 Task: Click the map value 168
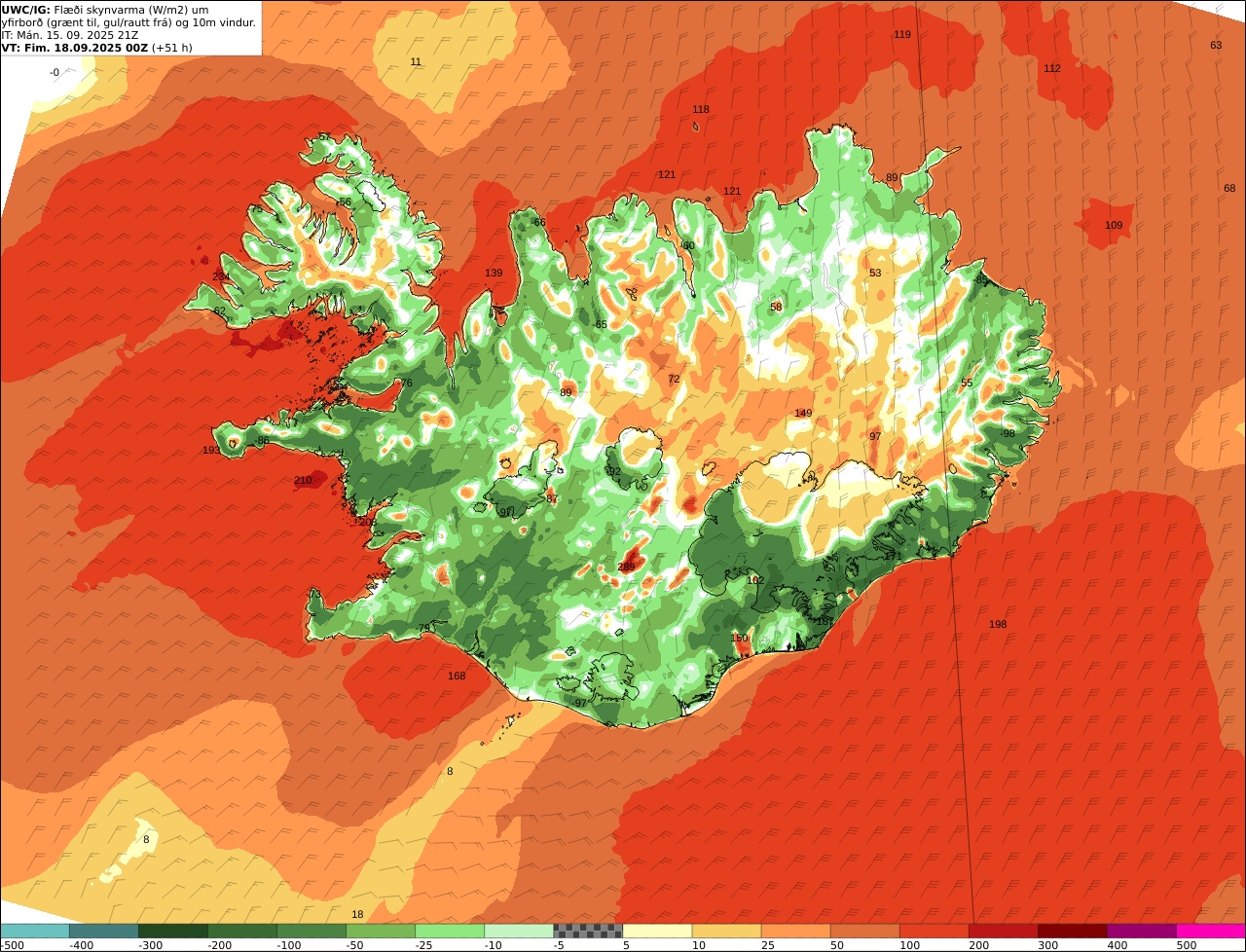(x=457, y=676)
